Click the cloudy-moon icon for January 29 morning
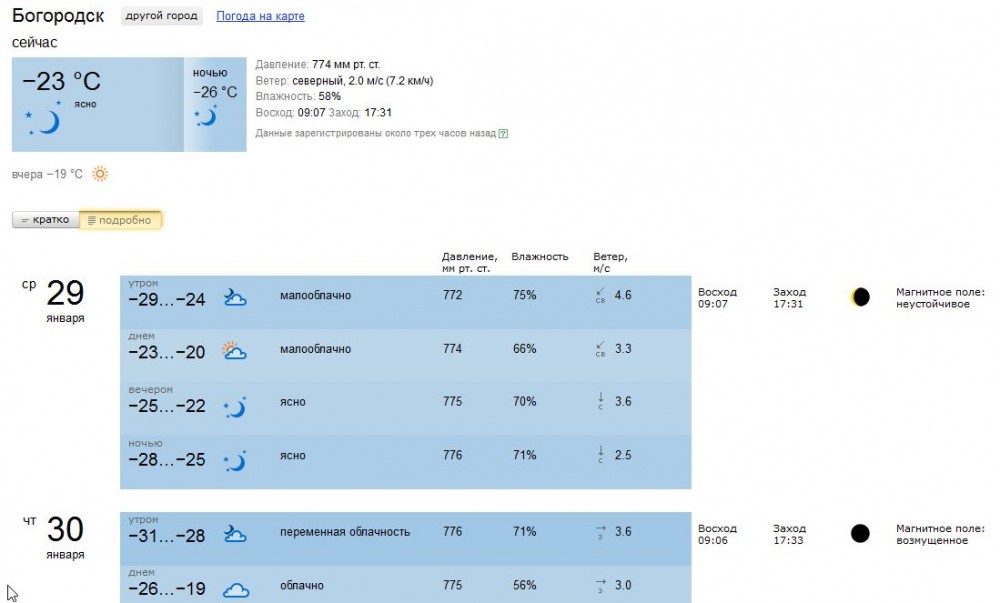 pos(235,297)
